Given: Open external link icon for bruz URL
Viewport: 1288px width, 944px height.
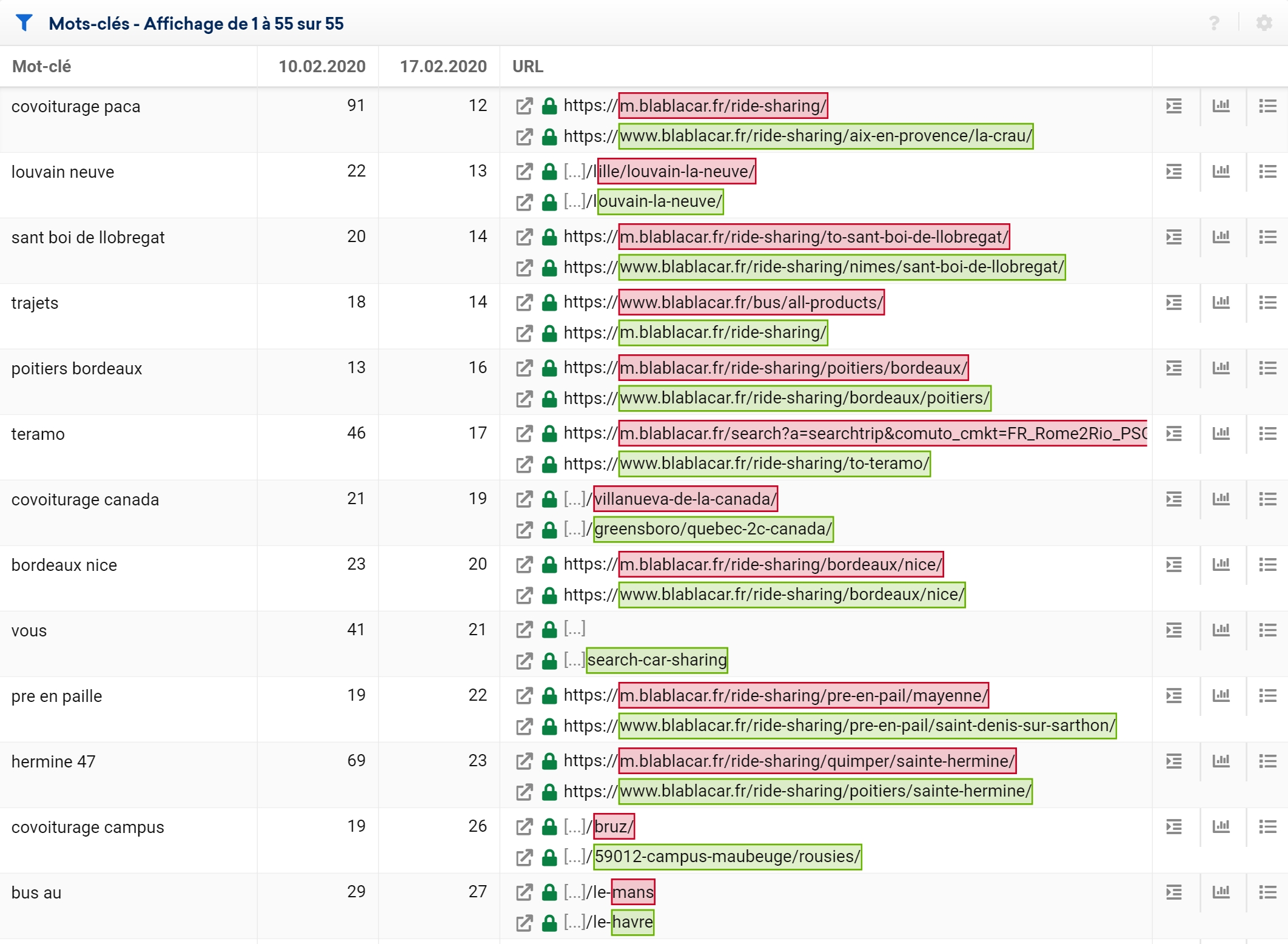Looking at the screenshot, I should 524,827.
